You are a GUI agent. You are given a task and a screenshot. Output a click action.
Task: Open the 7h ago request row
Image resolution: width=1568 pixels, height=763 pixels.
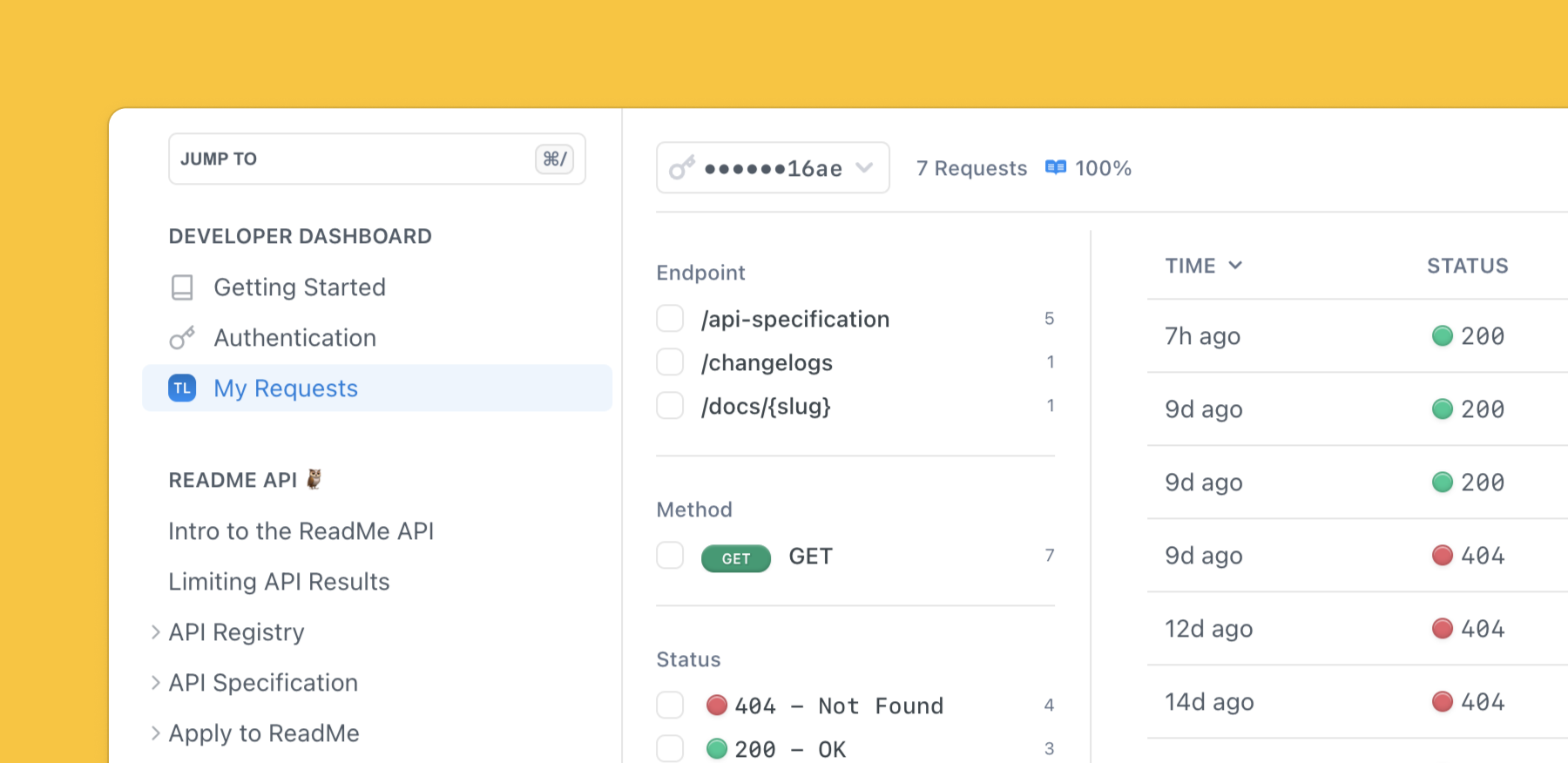1357,336
